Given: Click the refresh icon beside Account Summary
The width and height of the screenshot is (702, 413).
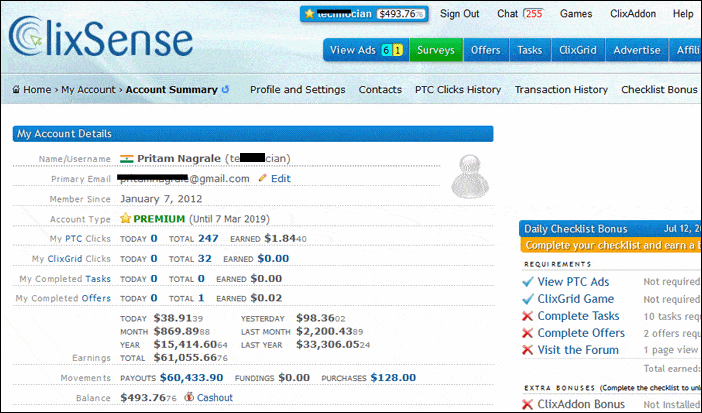Looking at the screenshot, I should coord(225,89).
